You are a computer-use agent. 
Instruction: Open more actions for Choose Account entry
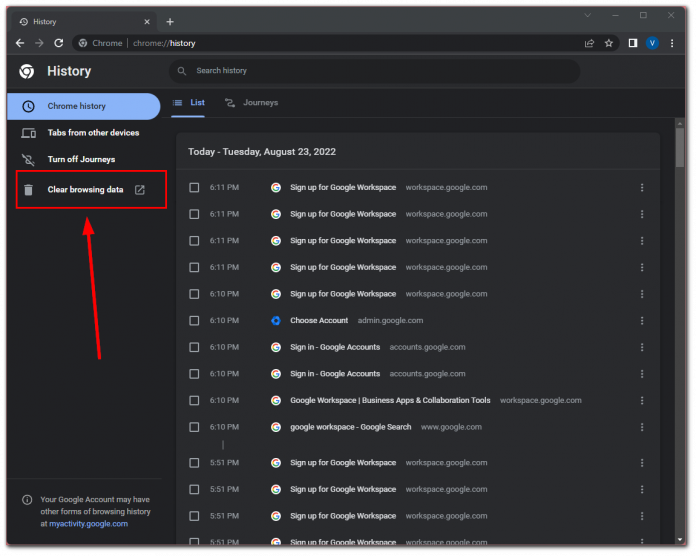coord(642,320)
